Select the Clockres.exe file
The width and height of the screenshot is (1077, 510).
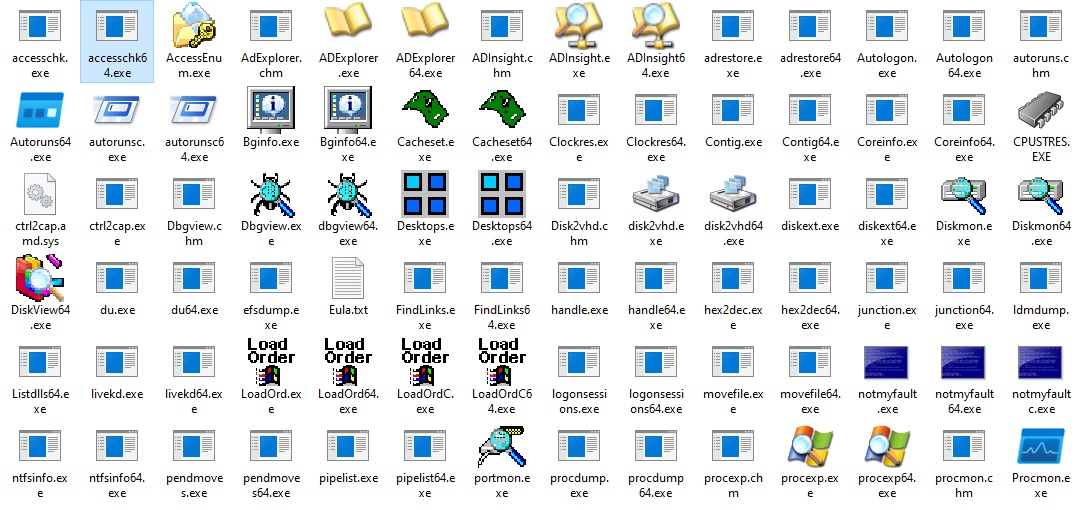point(579,126)
